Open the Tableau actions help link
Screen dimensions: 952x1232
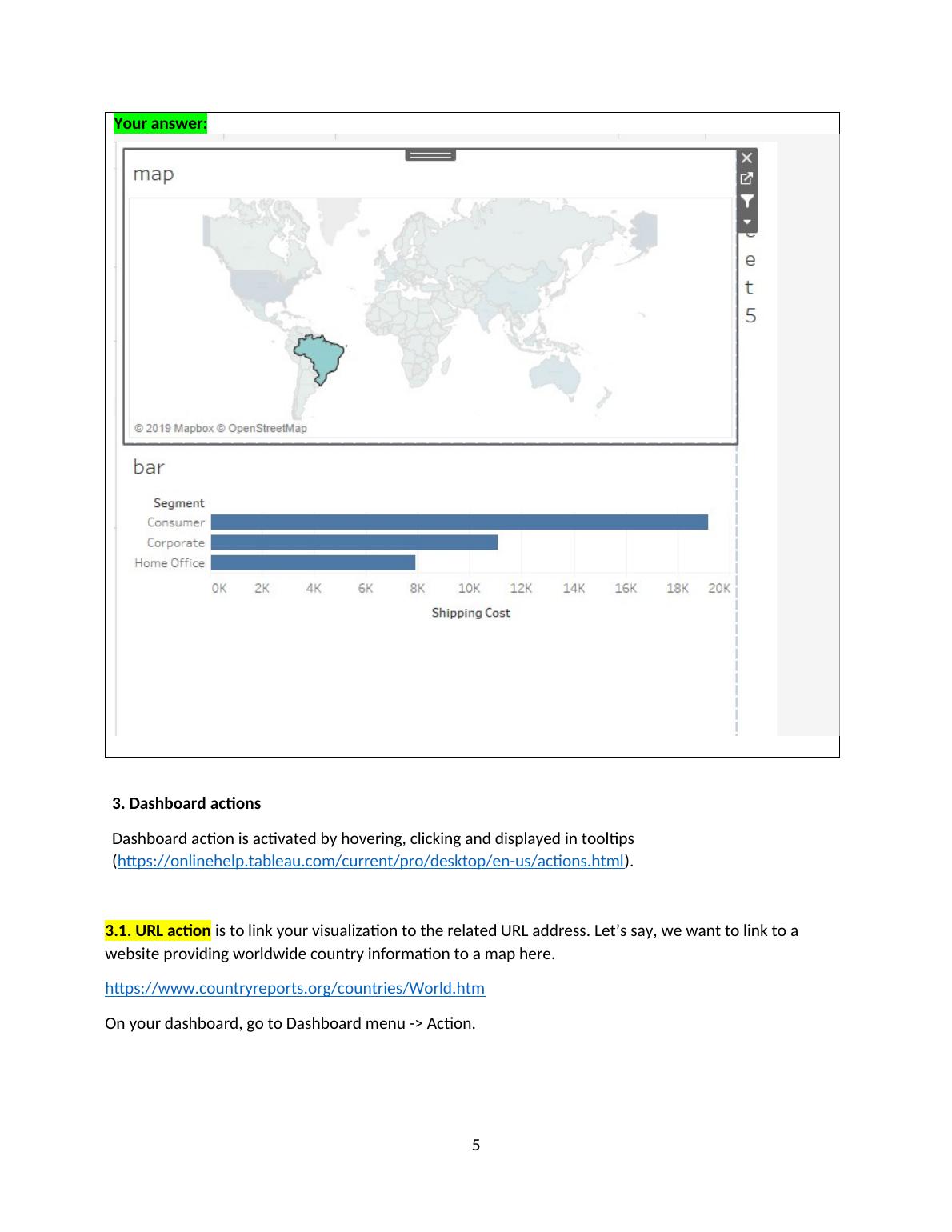click(x=370, y=862)
